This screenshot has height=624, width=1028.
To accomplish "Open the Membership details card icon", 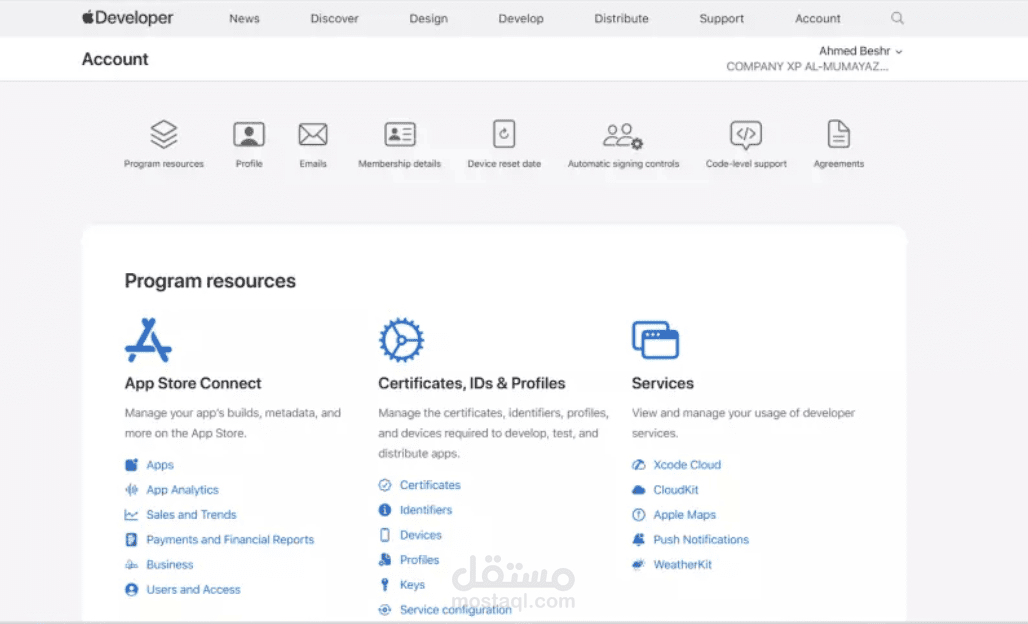I will tap(400, 134).
